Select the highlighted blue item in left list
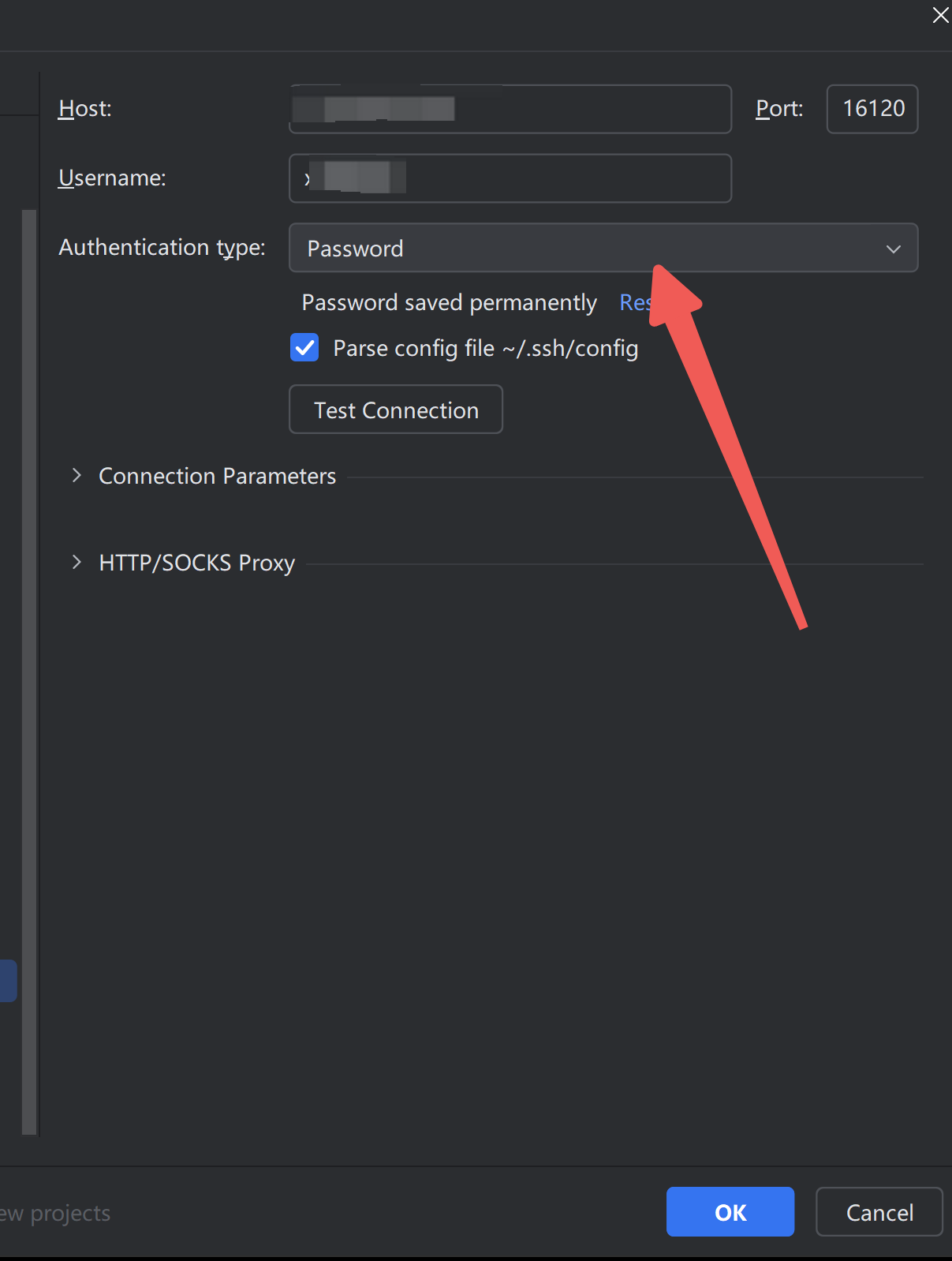Viewport: 952px width, 1261px height. (x=8, y=981)
